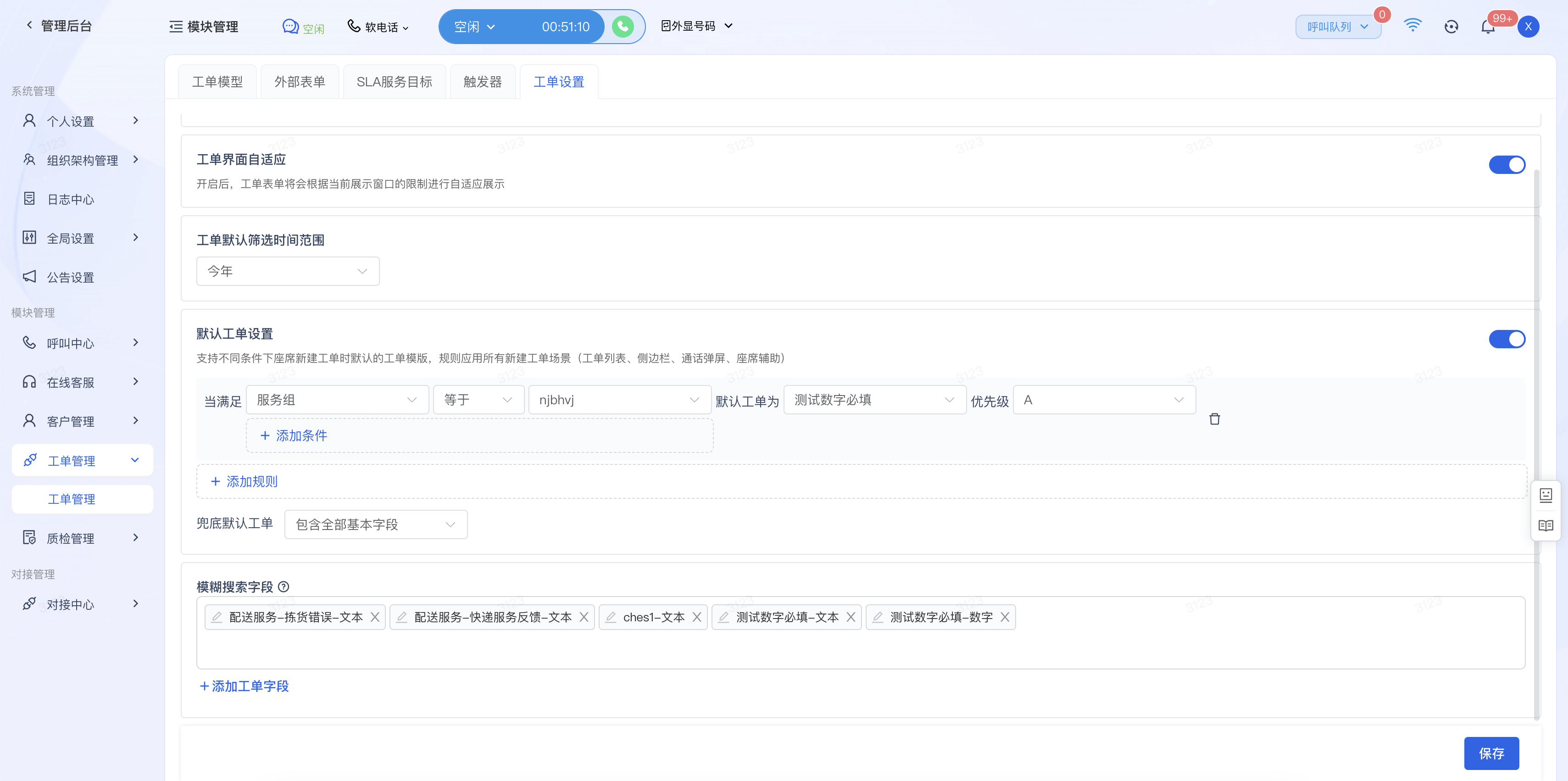Viewport: 1568px width, 781px height.
Task: Click the WiFi network status icon
Action: click(x=1412, y=26)
